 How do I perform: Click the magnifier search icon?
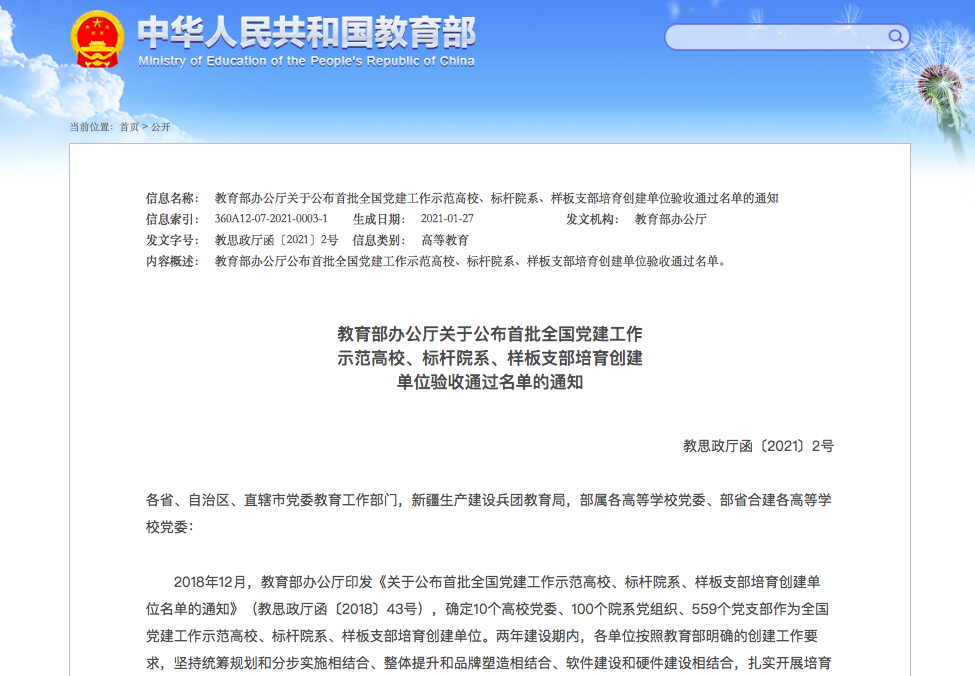pos(895,38)
